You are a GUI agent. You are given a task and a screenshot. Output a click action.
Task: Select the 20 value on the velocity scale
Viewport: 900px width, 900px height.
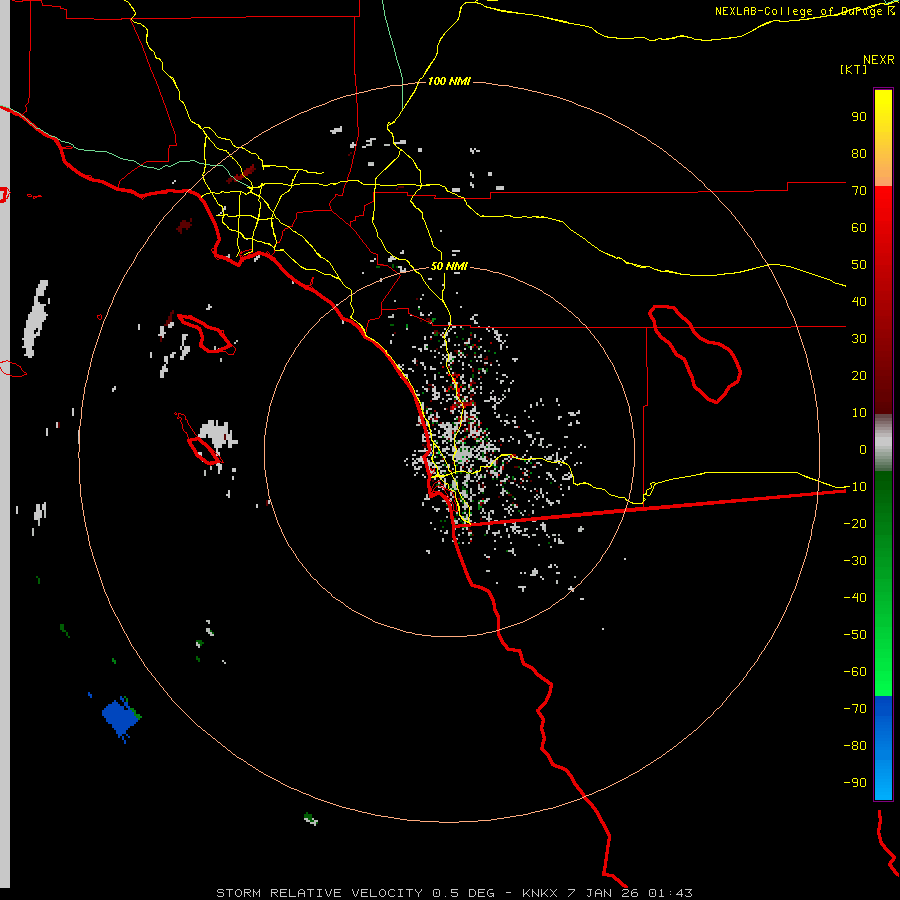[859, 375]
